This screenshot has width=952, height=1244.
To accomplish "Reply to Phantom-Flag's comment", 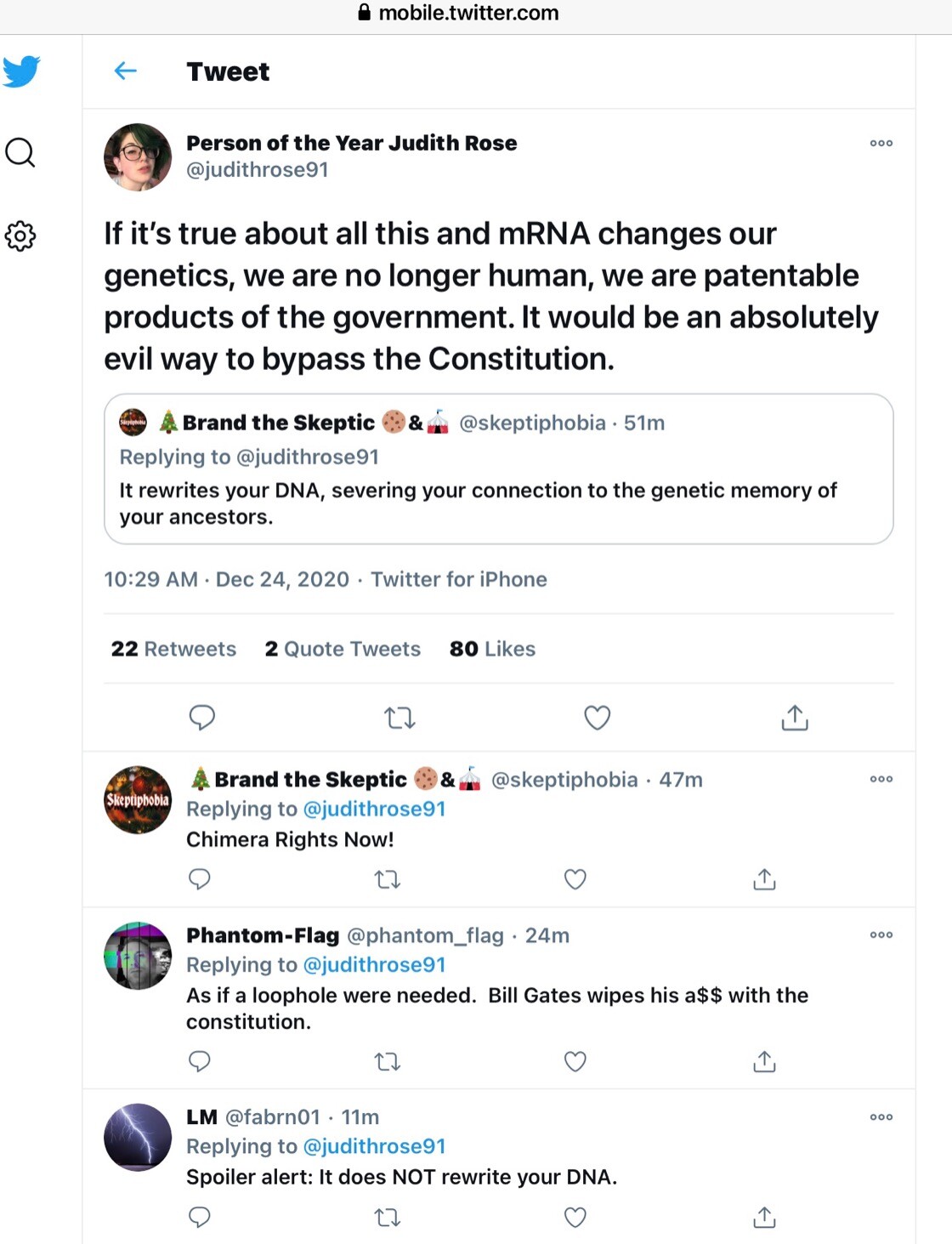I will 200,1061.
